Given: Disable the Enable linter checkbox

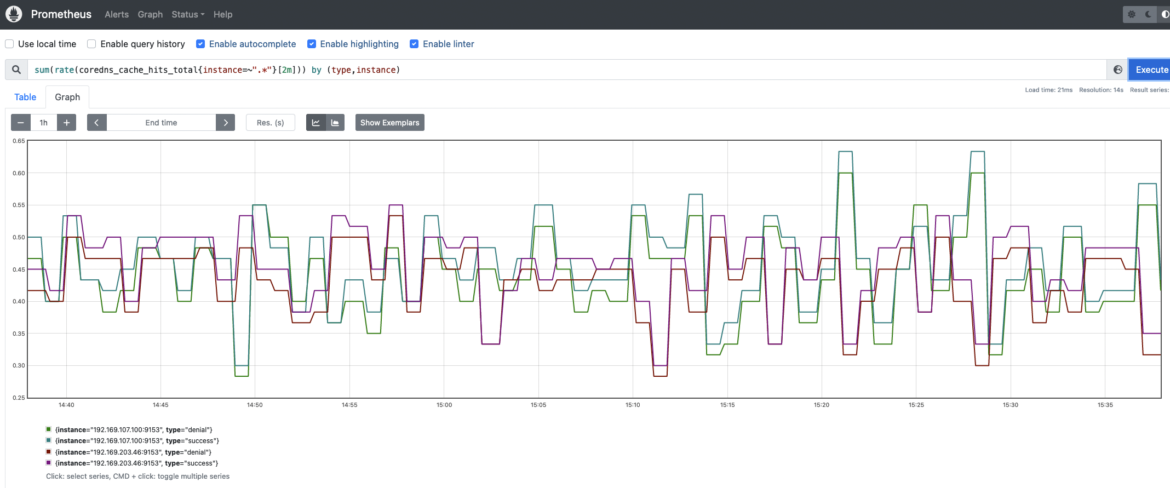Looking at the screenshot, I should pyautogui.click(x=414, y=44).
